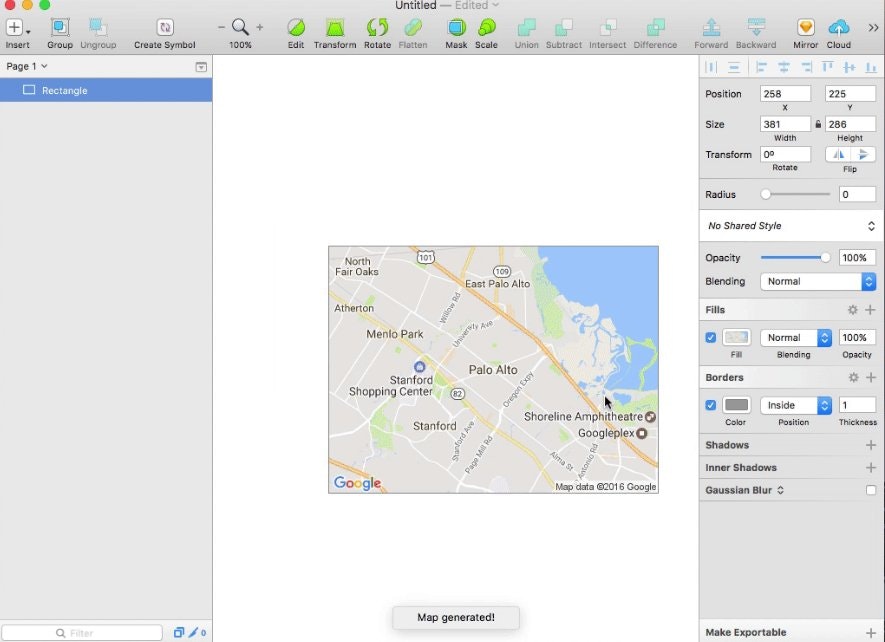Add a new border
885x642 pixels.
pyautogui.click(x=870, y=377)
